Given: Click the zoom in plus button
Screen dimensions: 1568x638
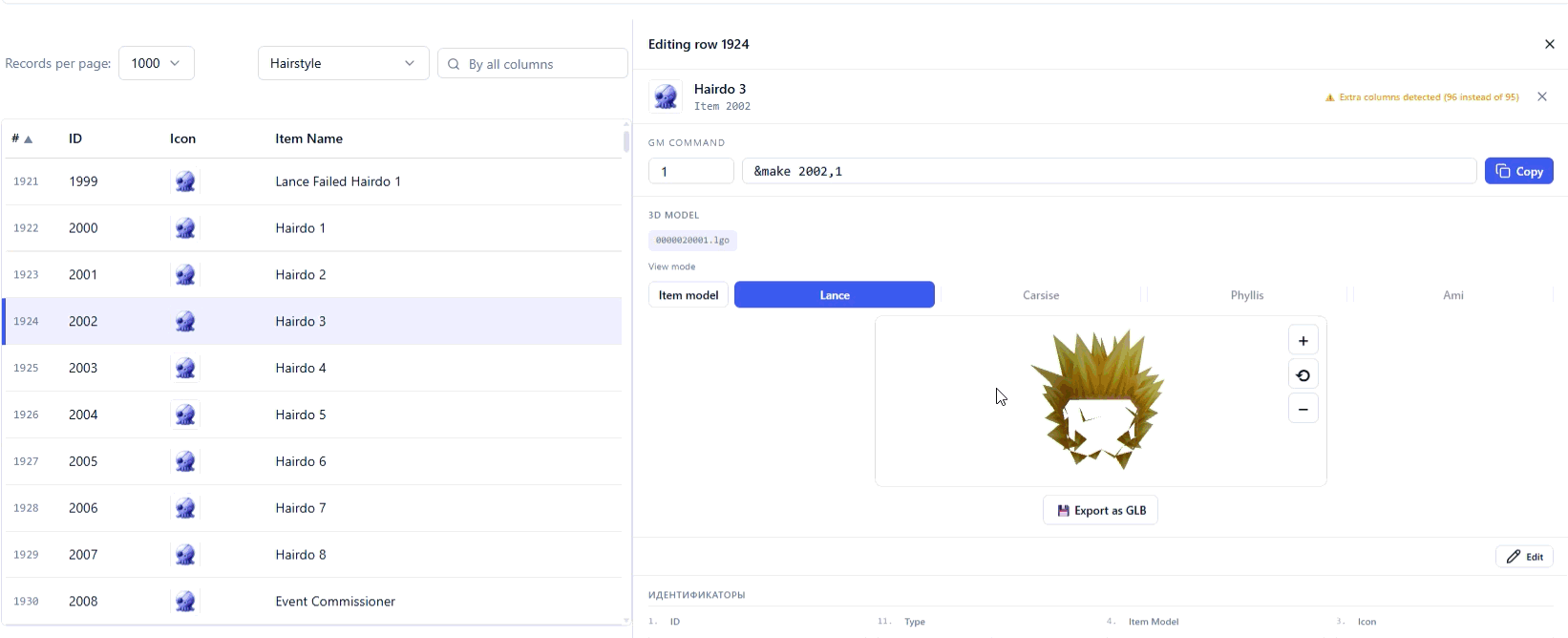Looking at the screenshot, I should 1303,341.
